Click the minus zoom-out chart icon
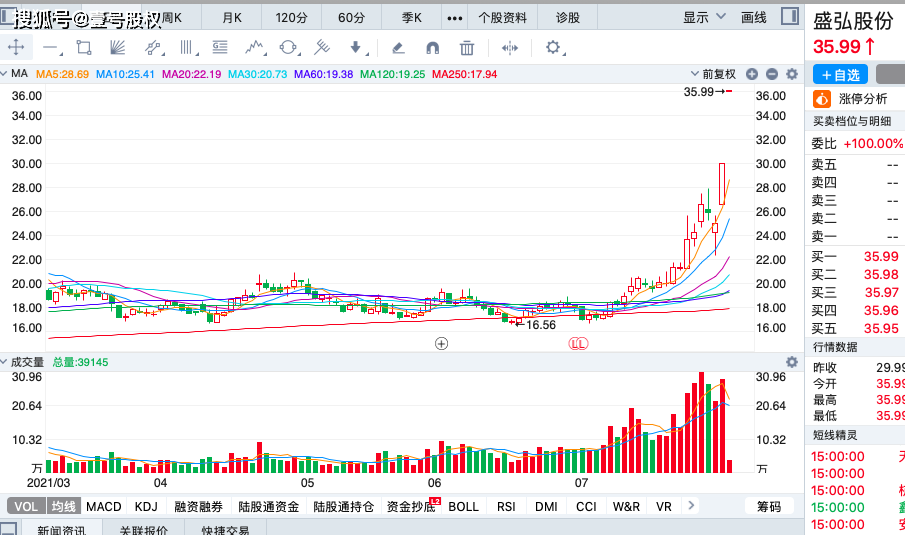The width and height of the screenshot is (905, 535). [x=772, y=74]
